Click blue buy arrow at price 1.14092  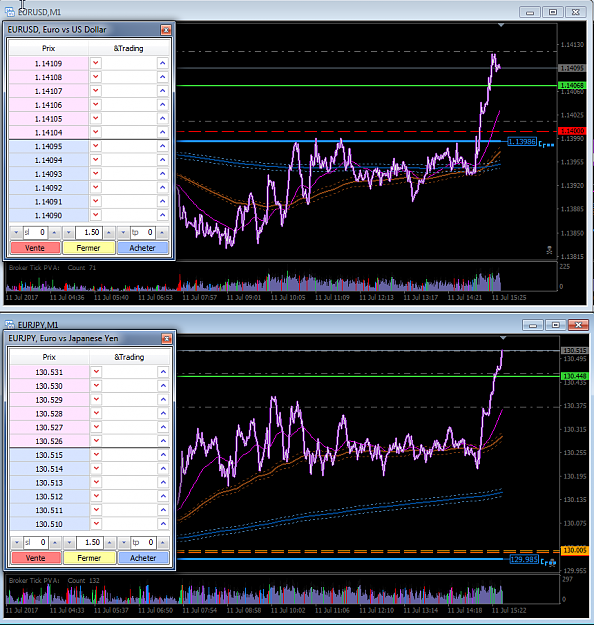click(x=163, y=188)
